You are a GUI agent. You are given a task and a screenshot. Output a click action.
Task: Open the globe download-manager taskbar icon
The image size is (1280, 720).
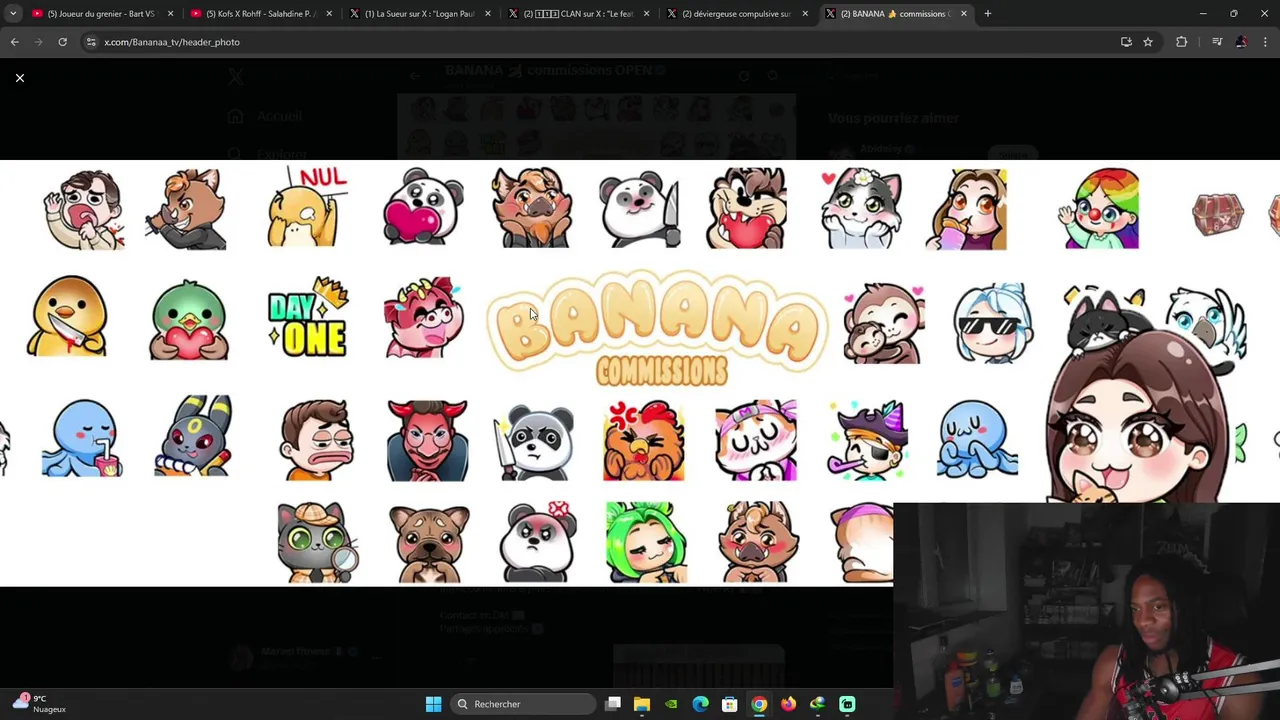point(817,704)
